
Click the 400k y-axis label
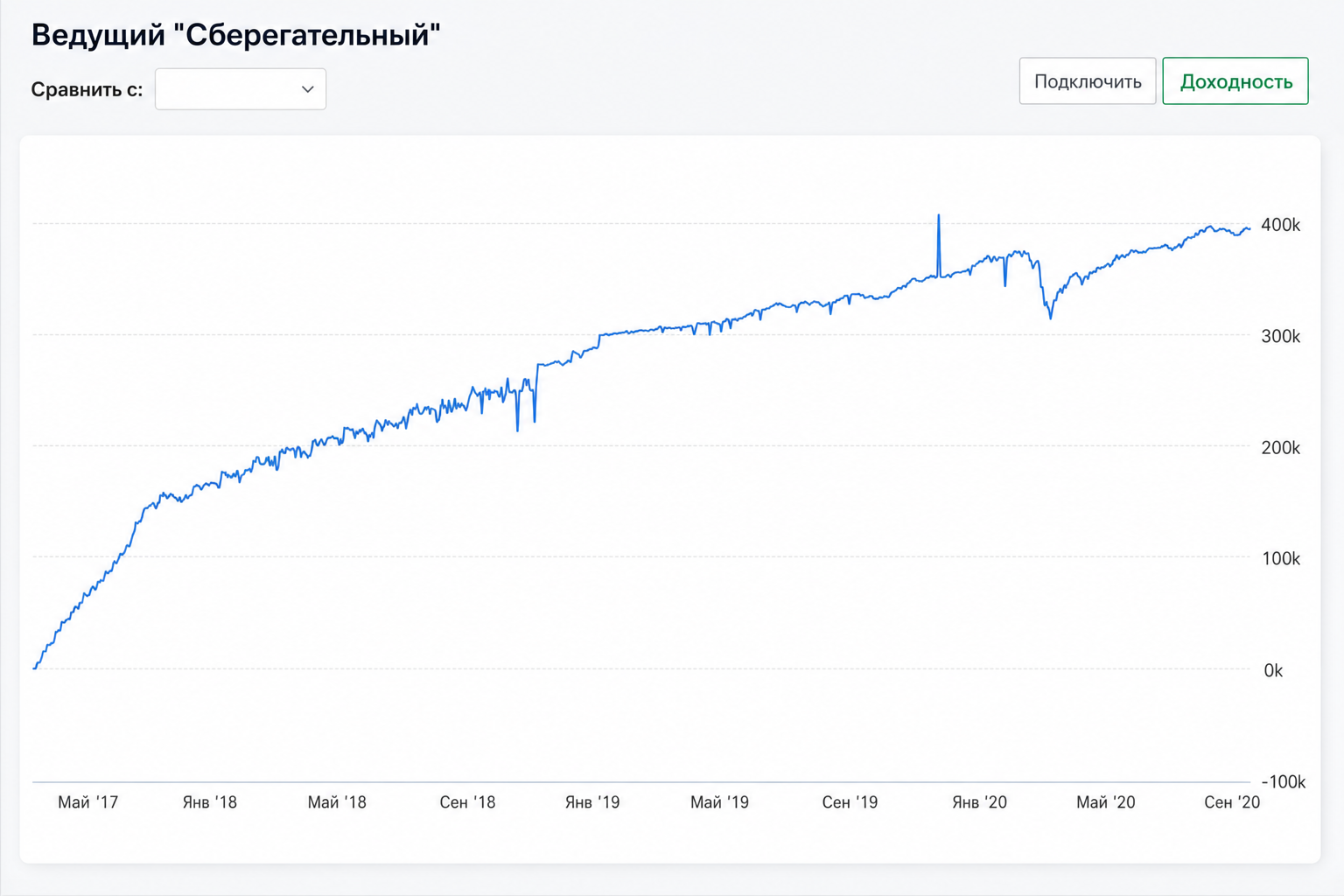click(x=1280, y=225)
